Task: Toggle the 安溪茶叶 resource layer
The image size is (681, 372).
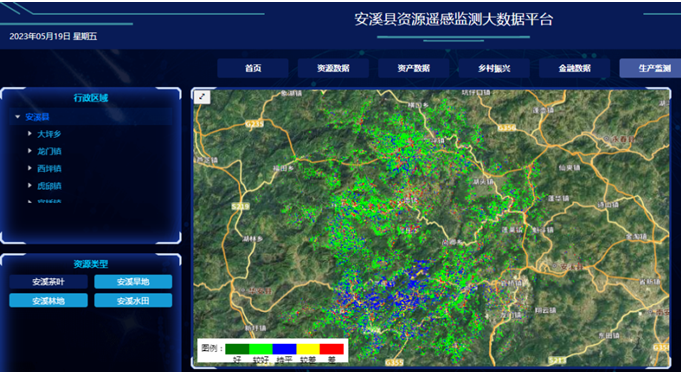Action: (x=48, y=282)
